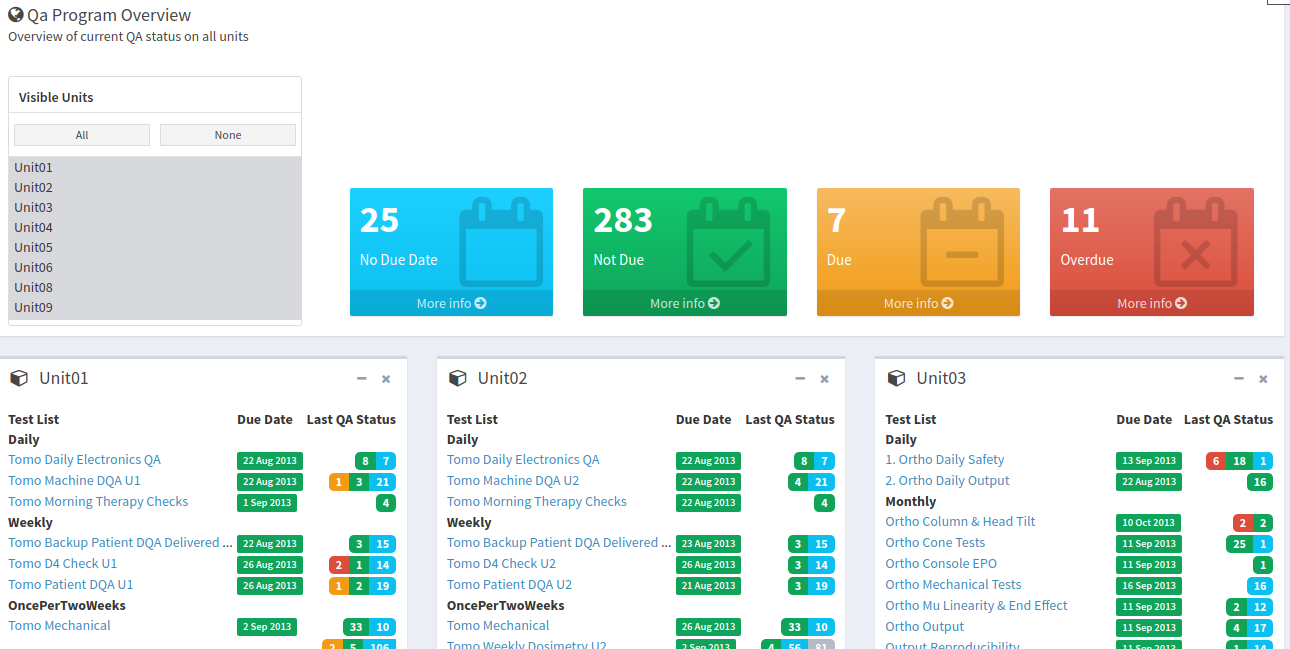Open Ortho Console EPO link

tap(941, 564)
